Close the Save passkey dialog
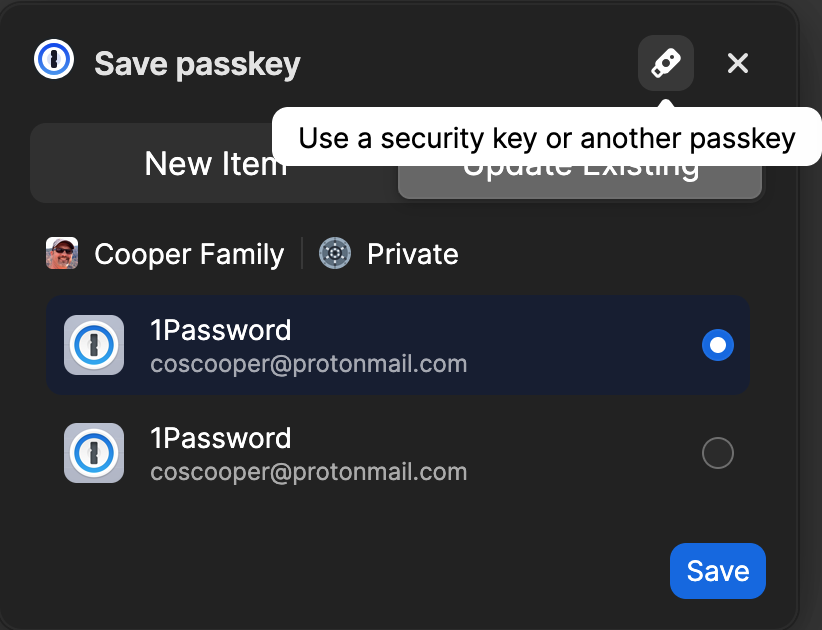 click(x=738, y=64)
